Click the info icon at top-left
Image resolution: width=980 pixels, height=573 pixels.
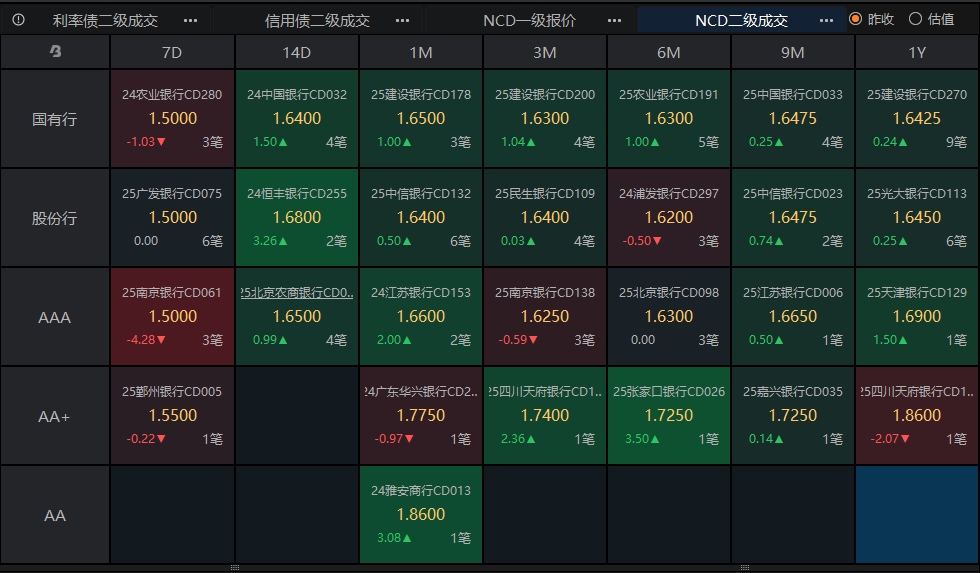coord(19,20)
